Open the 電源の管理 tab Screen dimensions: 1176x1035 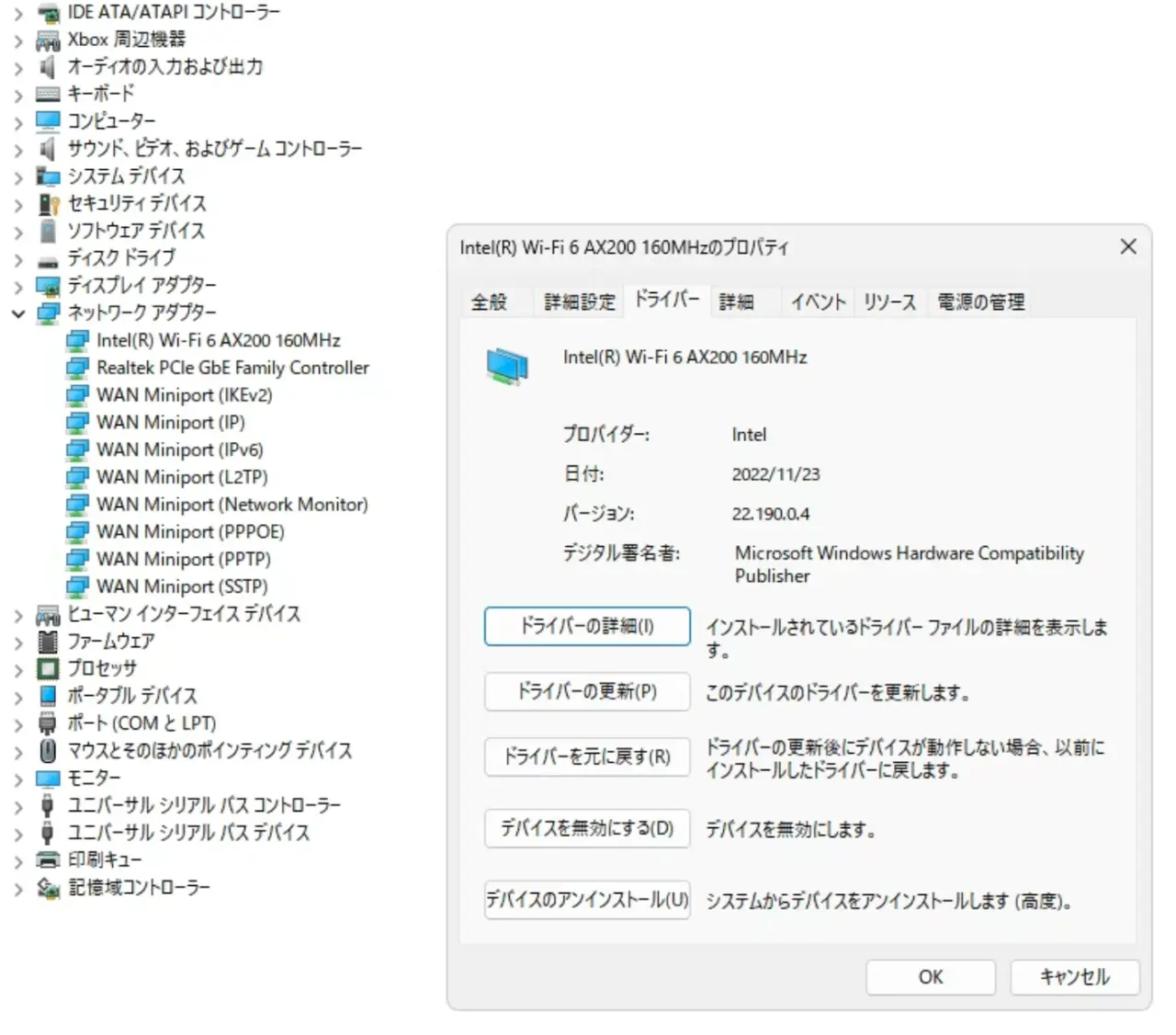(x=981, y=301)
